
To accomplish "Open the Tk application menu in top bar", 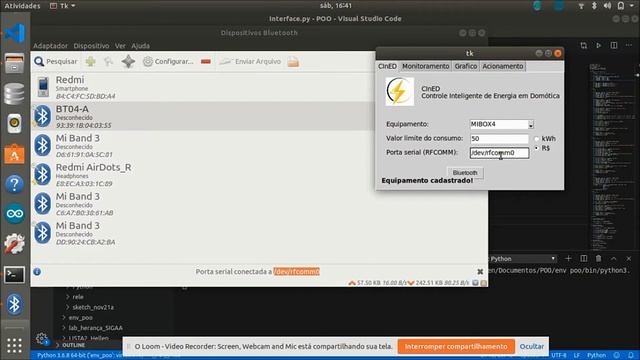I will [62, 6].
